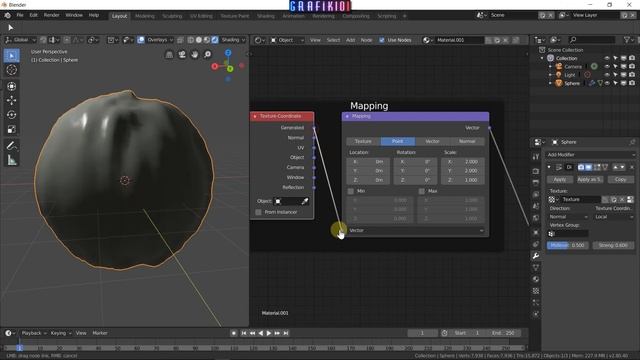Click the Blender logo menu icon

coord(8,15)
